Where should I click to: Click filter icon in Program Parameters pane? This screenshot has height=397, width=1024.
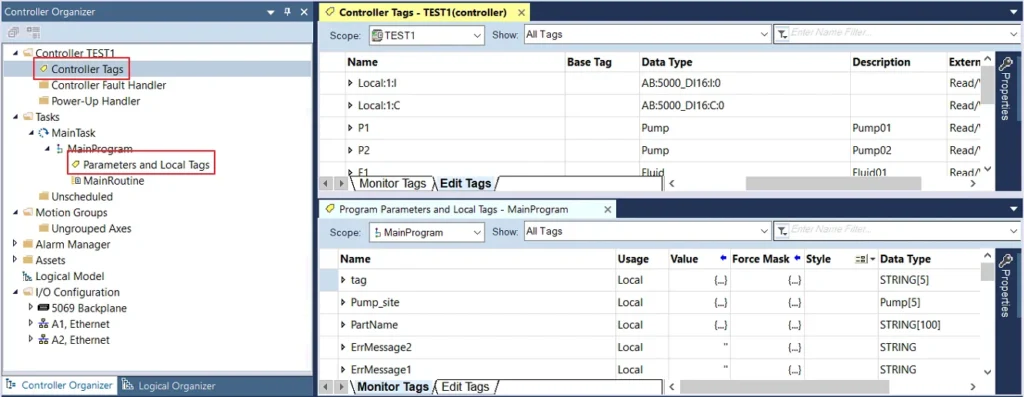click(781, 231)
